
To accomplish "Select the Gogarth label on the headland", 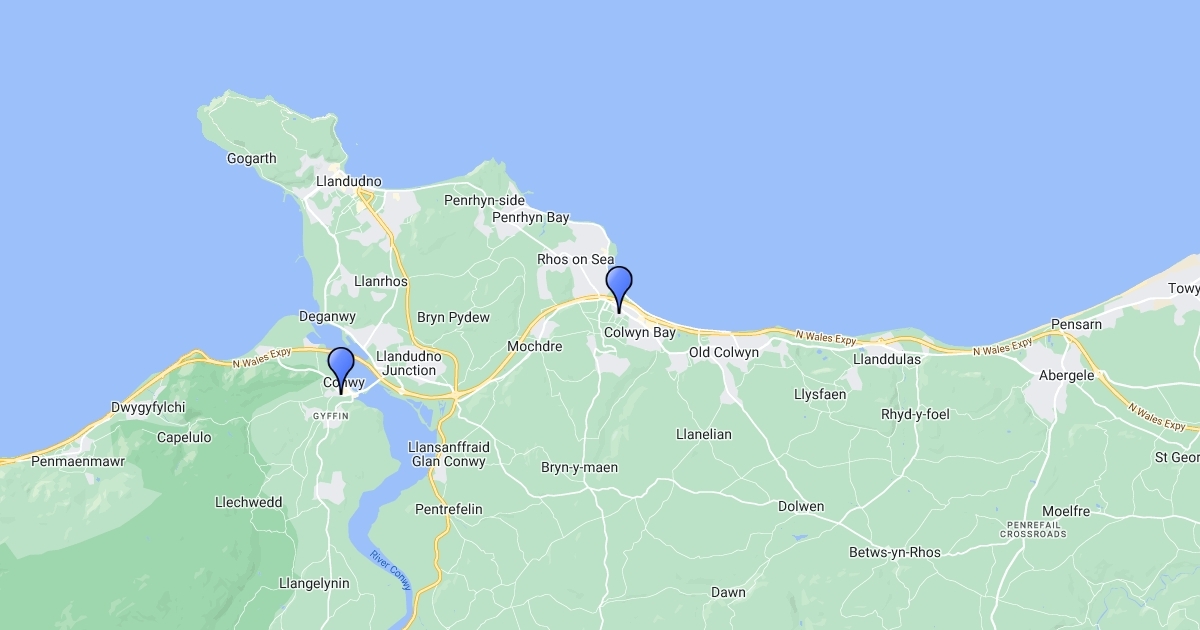I will (251, 158).
